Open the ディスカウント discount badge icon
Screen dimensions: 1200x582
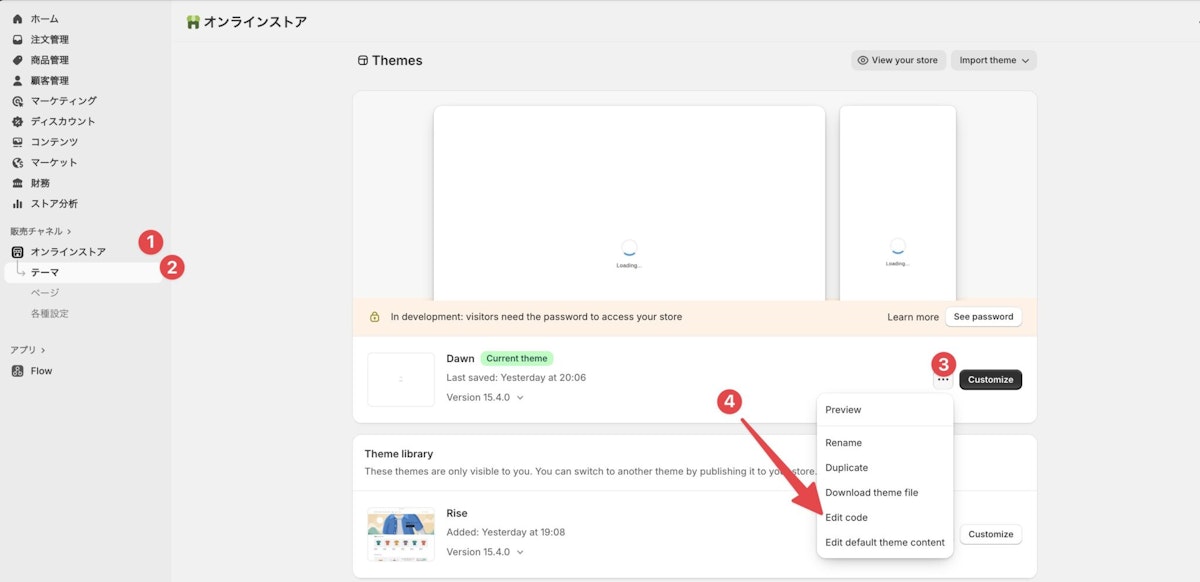[17, 122]
